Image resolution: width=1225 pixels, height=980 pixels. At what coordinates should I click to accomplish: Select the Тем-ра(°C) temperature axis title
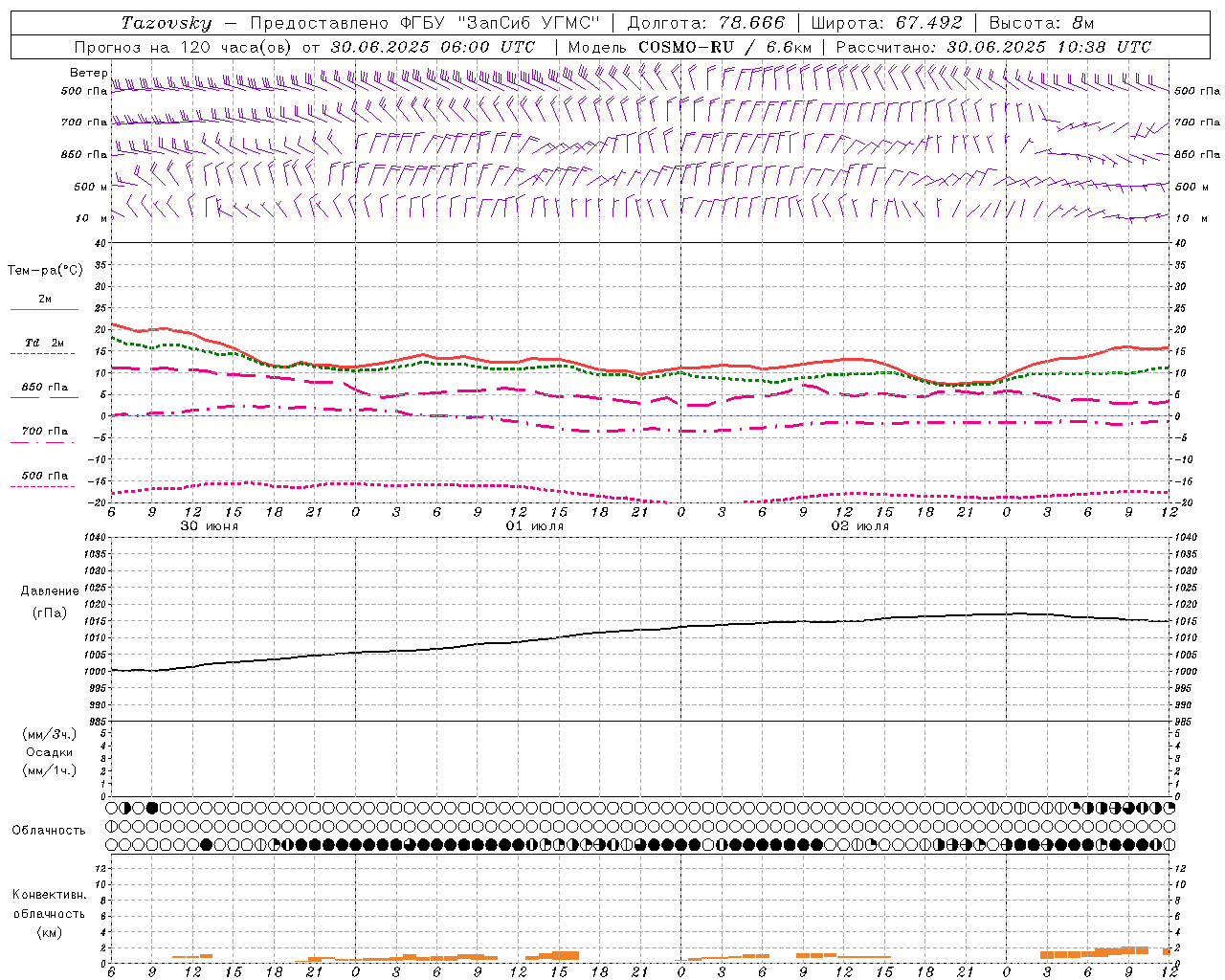[x=45, y=271]
